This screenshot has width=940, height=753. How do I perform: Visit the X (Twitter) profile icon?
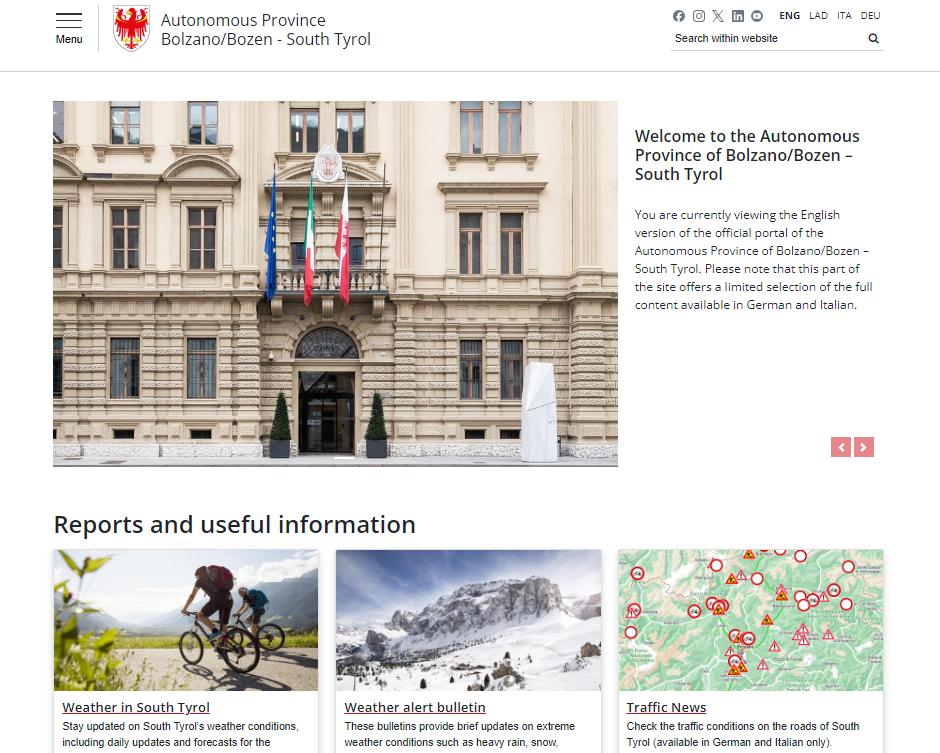click(x=718, y=16)
